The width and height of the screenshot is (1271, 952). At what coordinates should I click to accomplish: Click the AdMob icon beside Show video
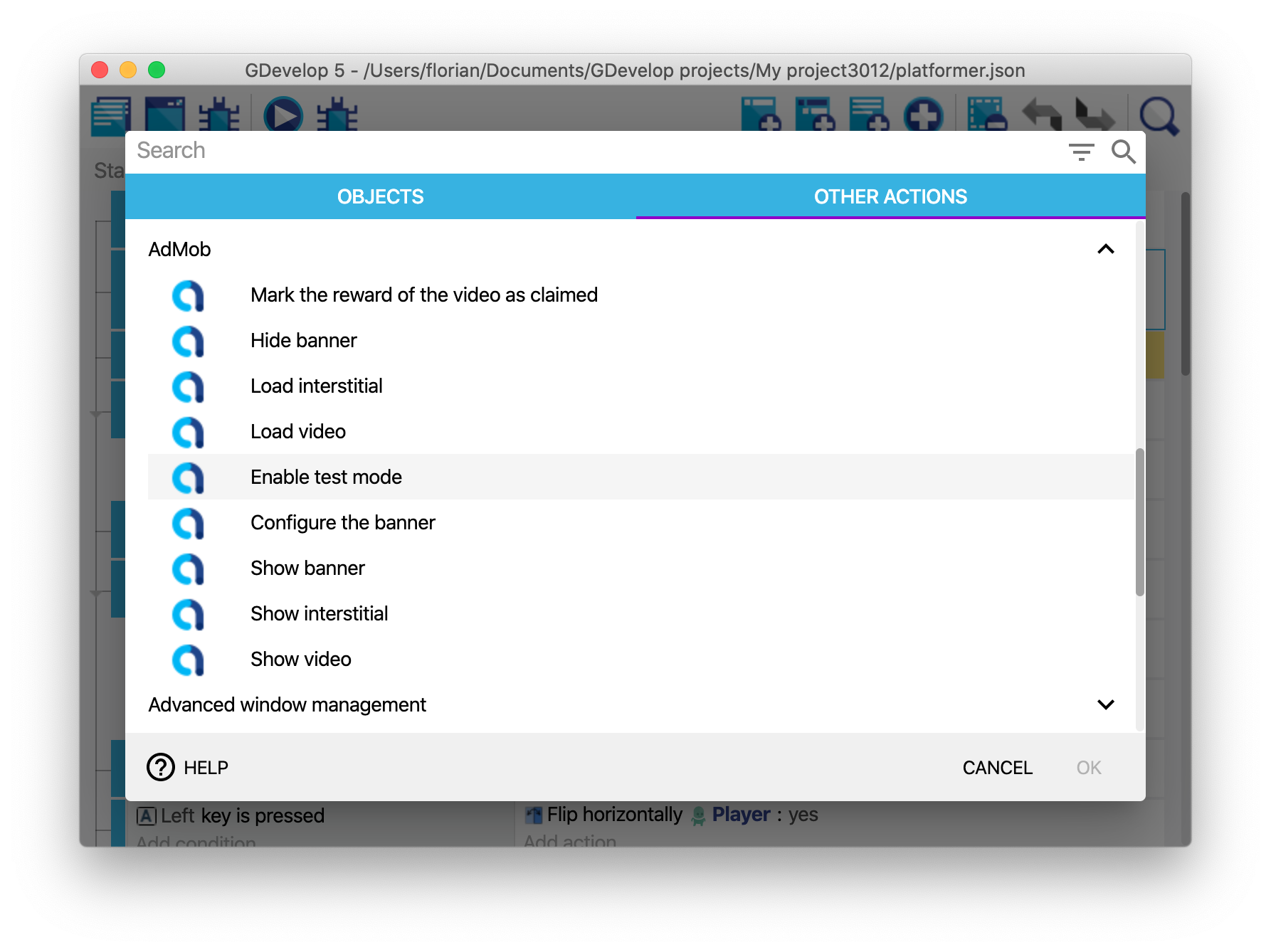[x=188, y=660]
